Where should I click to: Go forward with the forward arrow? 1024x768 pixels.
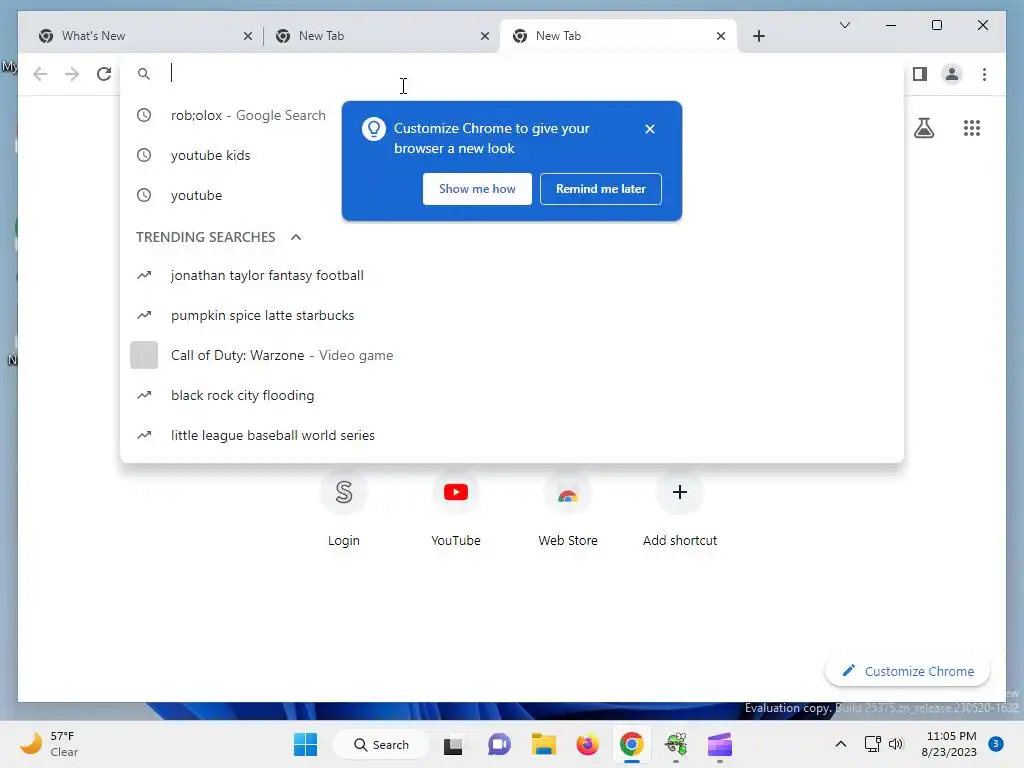pyautogui.click(x=72, y=74)
